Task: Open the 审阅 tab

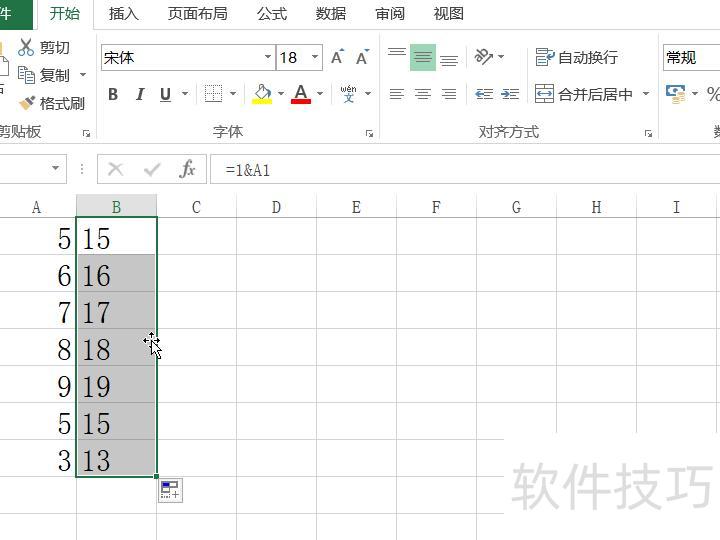Action: coord(390,14)
